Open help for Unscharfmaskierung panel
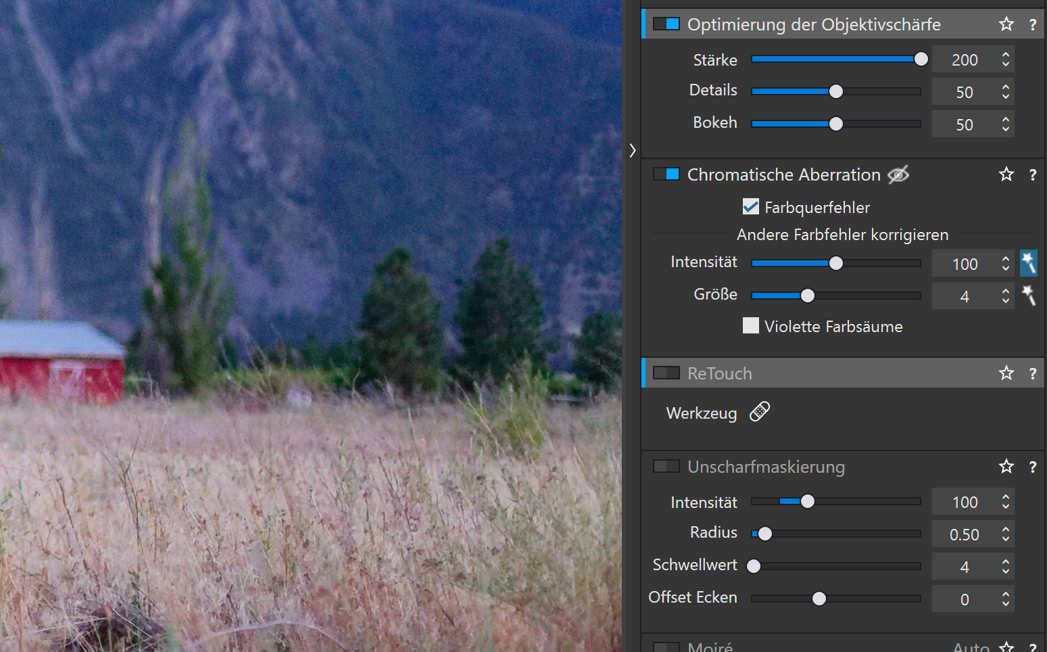The width and height of the screenshot is (1047, 652). coord(1033,467)
